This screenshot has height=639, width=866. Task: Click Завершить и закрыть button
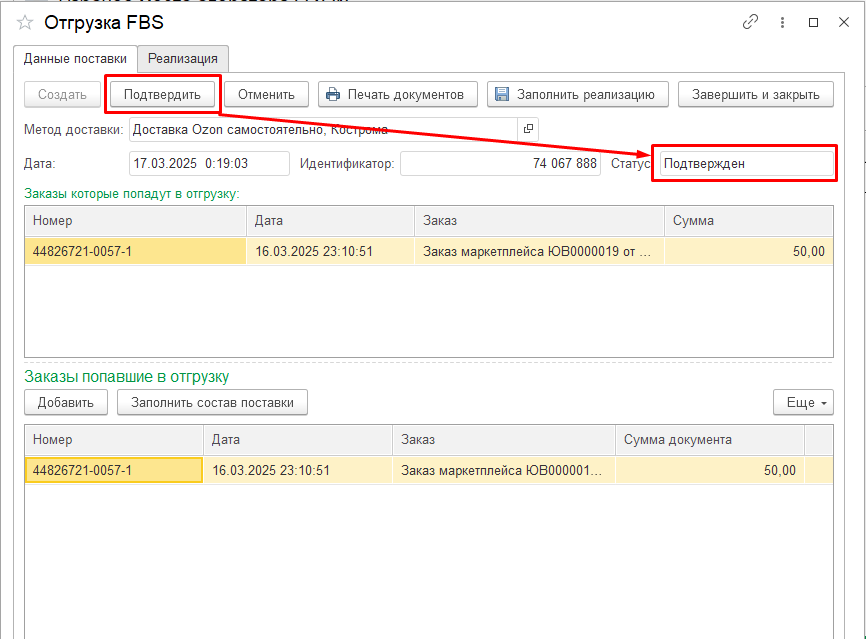click(756, 94)
